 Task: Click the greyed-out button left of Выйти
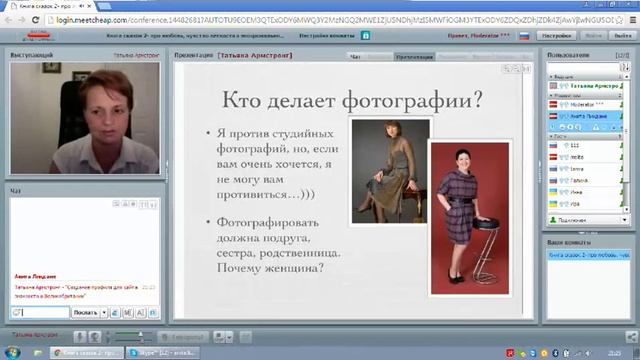pyautogui.click(x=593, y=36)
